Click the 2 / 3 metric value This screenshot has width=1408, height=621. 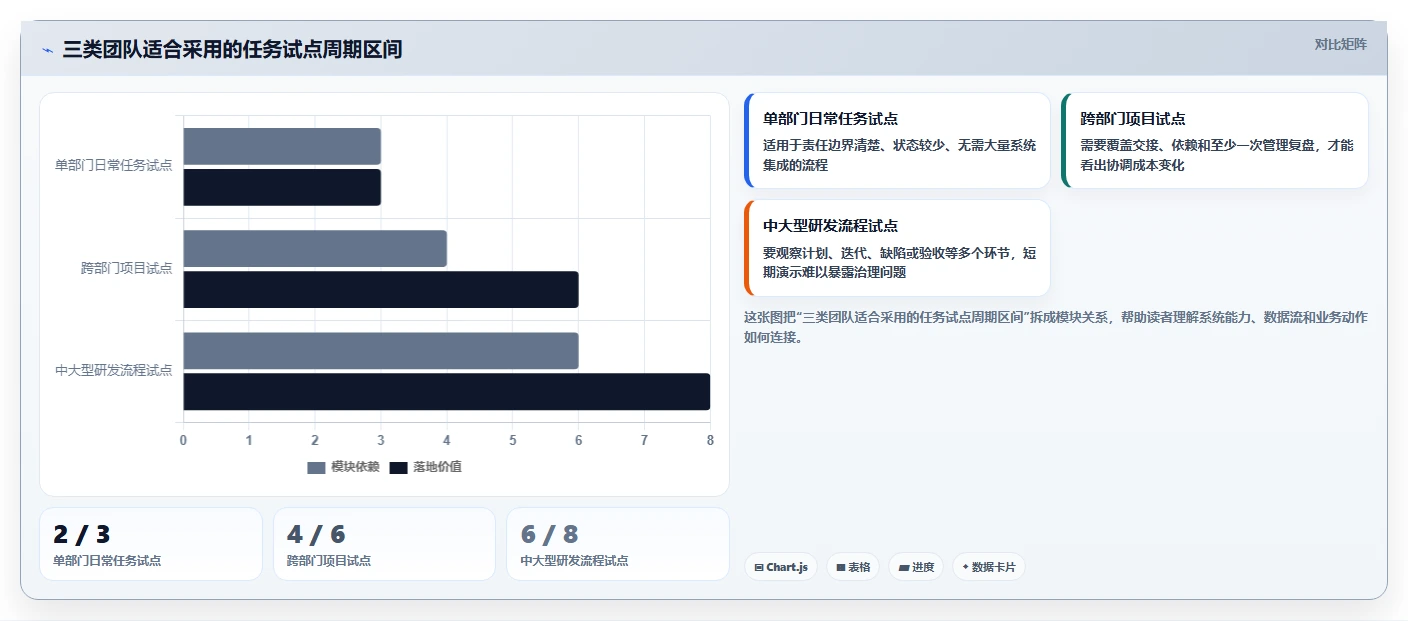82,535
